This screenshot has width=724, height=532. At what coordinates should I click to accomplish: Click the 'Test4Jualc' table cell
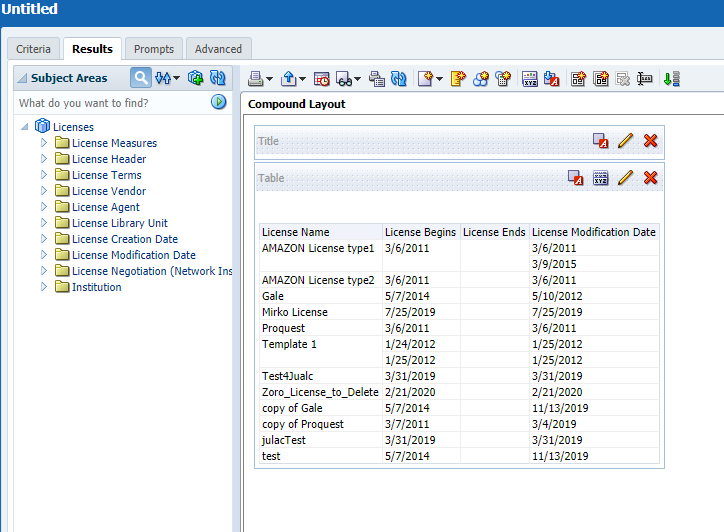point(321,376)
